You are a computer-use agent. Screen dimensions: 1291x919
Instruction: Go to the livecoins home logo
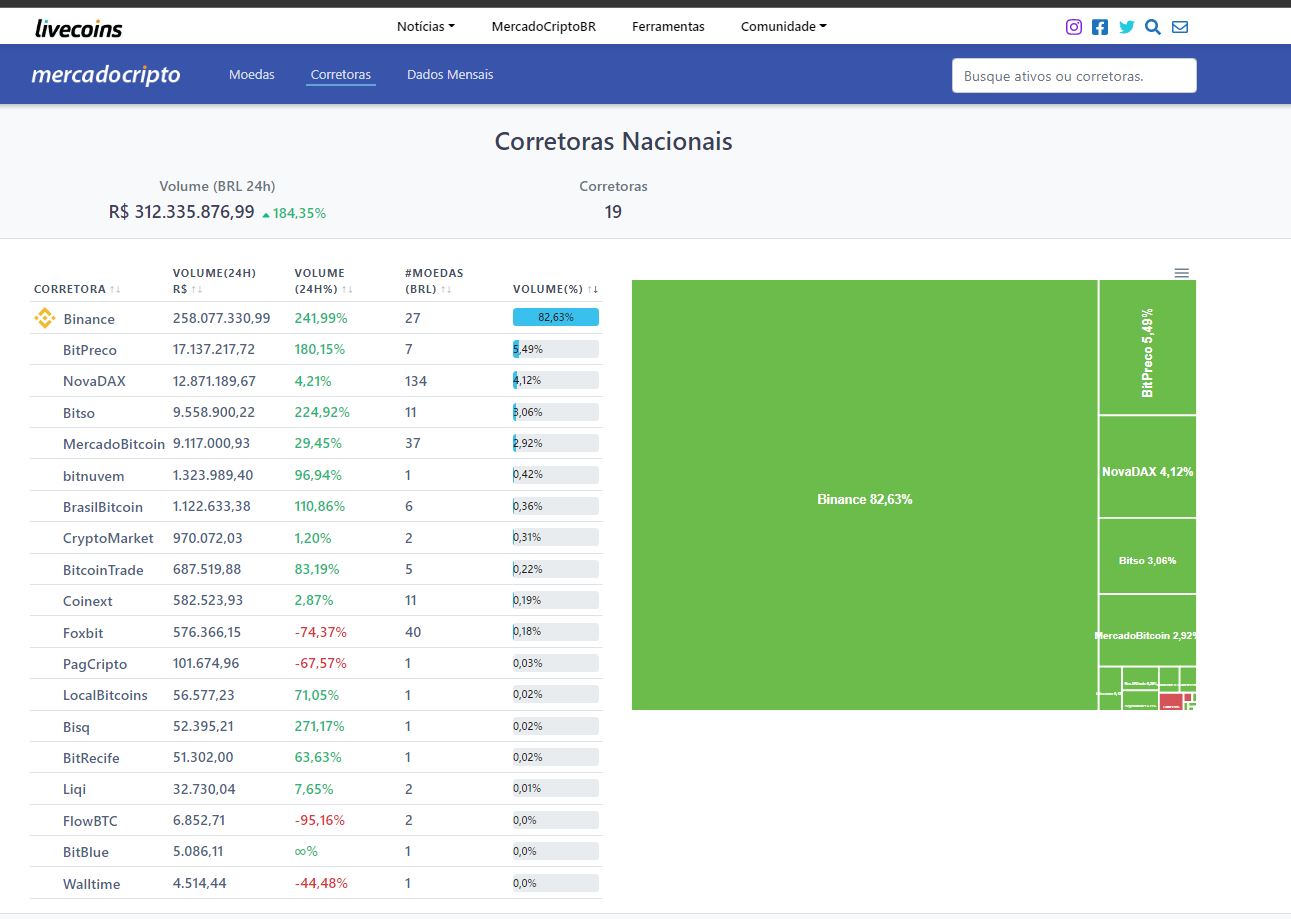[78, 28]
